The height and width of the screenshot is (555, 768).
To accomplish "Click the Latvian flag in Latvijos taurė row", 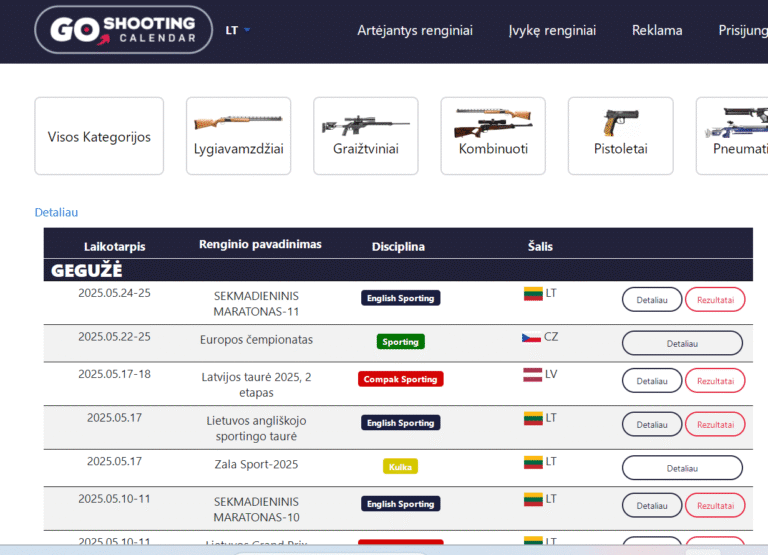I will click(x=533, y=375).
